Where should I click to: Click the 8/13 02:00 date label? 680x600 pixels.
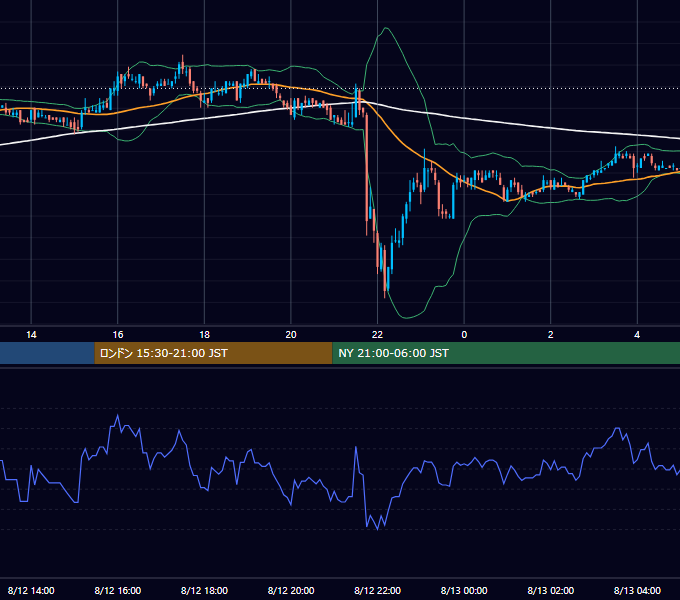(550, 590)
